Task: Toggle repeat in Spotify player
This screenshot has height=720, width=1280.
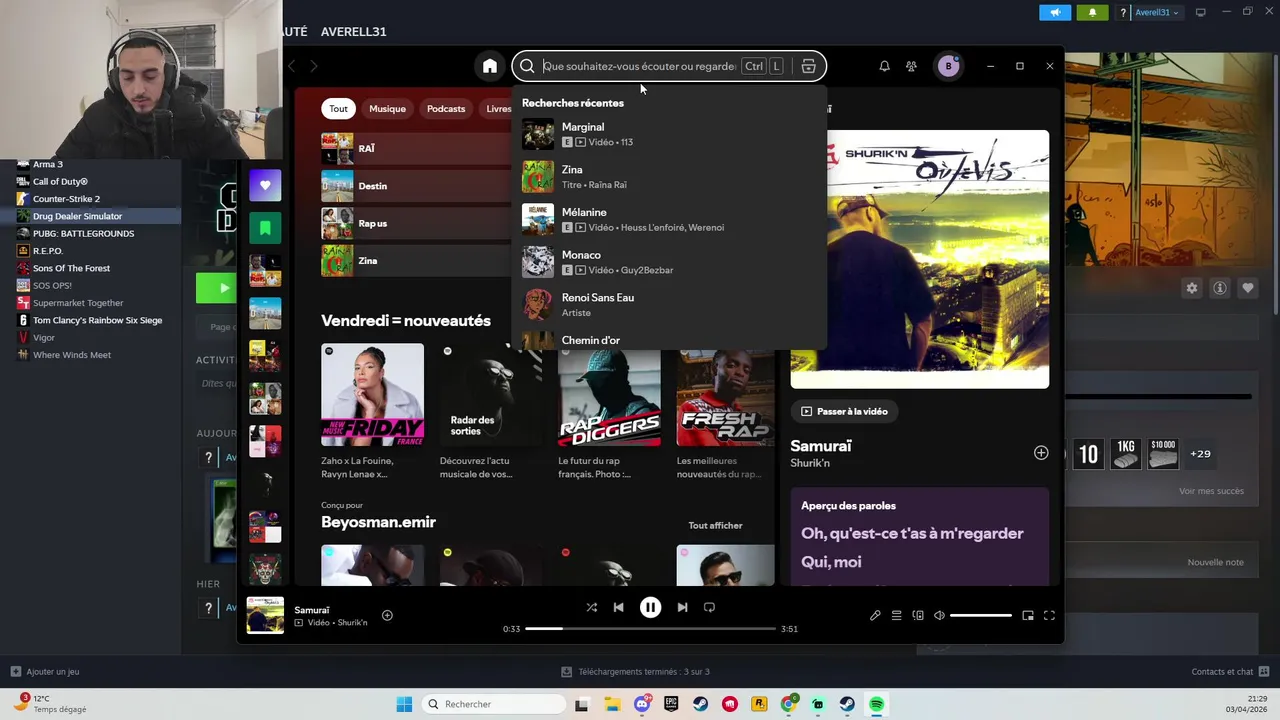Action: (x=709, y=607)
